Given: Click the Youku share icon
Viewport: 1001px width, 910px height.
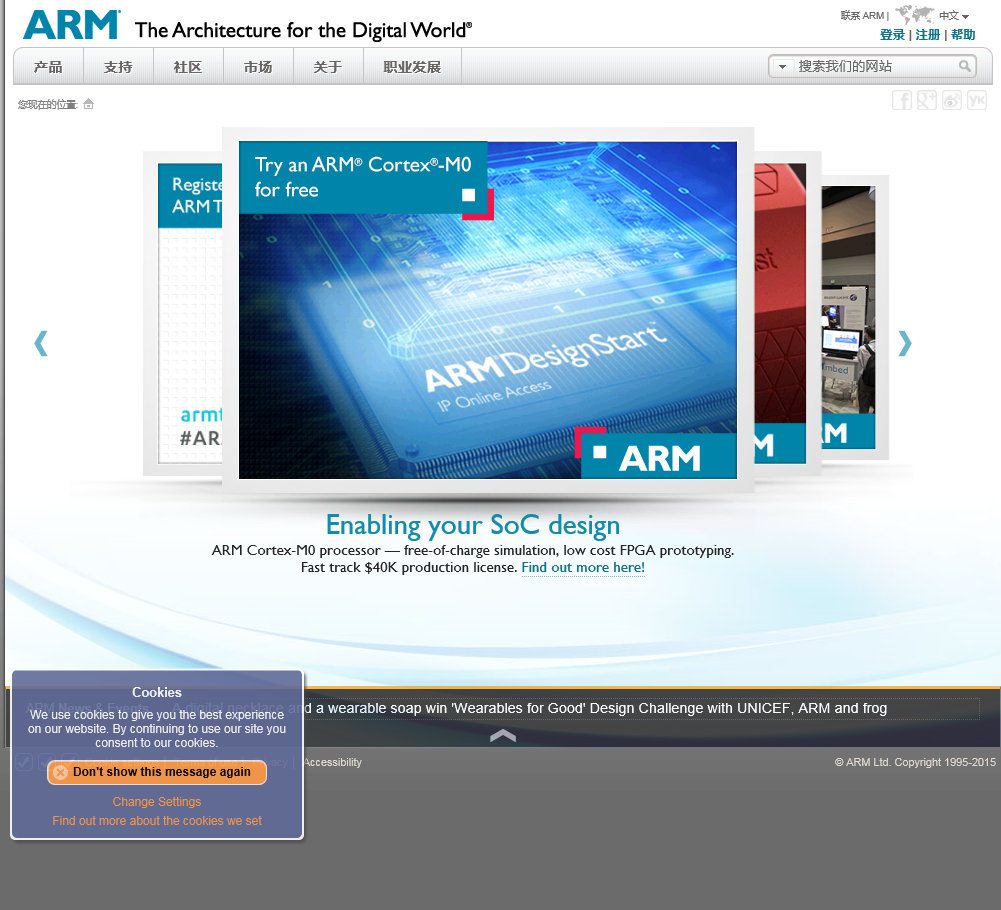Looking at the screenshot, I should point(977,100).
